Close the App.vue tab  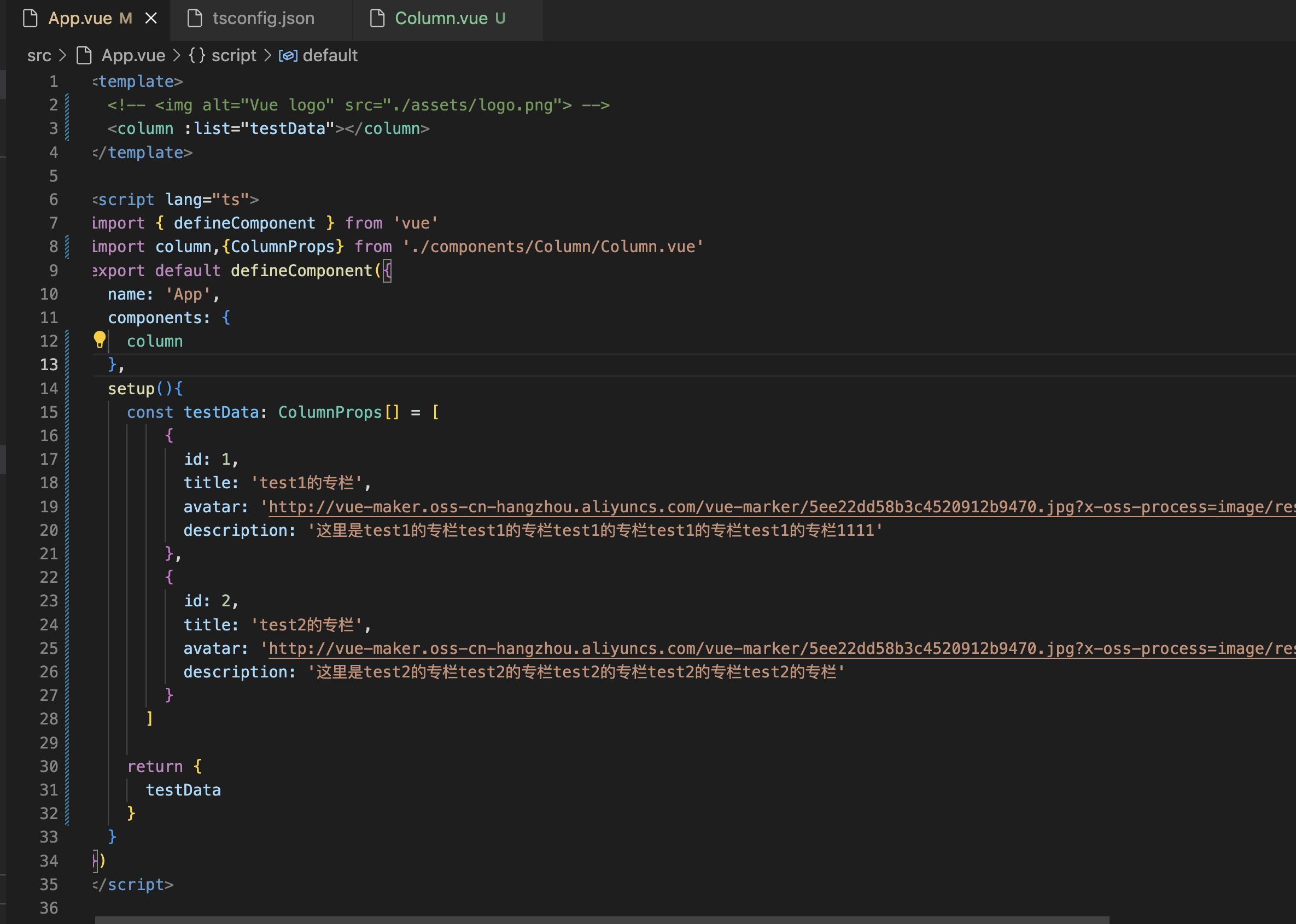(x=151, y=18)
